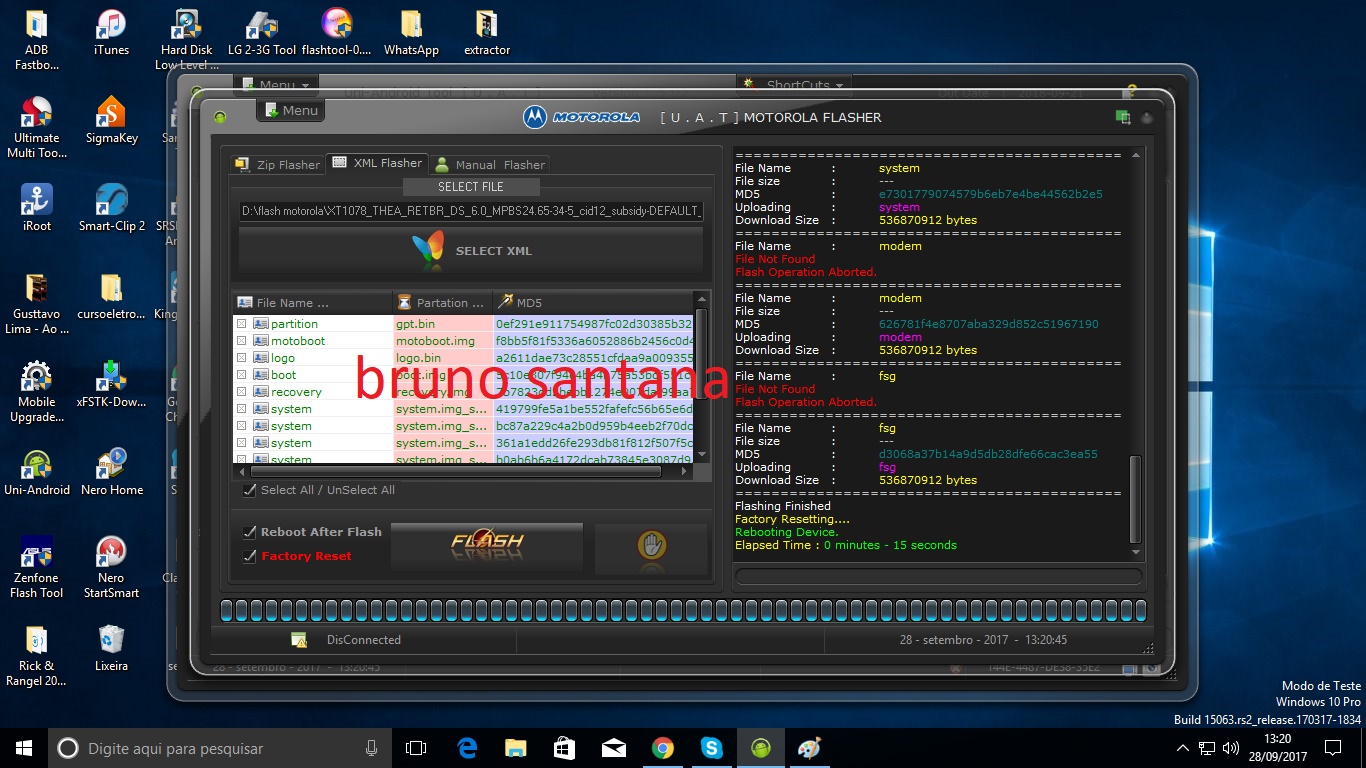1366x768 pixels.
Task: Click the Rebooting Device log line
Action: pos(787,532)
